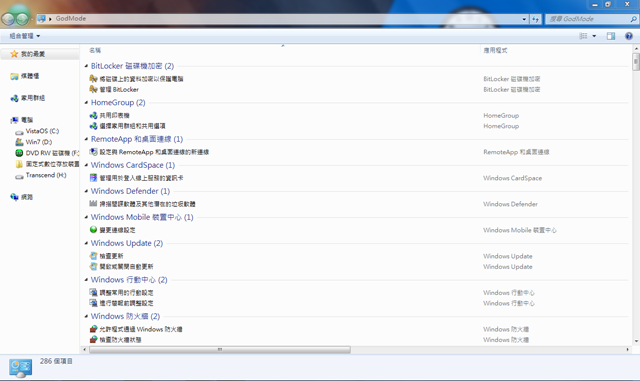Screen dimensions: 640x381
Task: Go forward with the Forward arrow button
Action: [x=22, y=18]
